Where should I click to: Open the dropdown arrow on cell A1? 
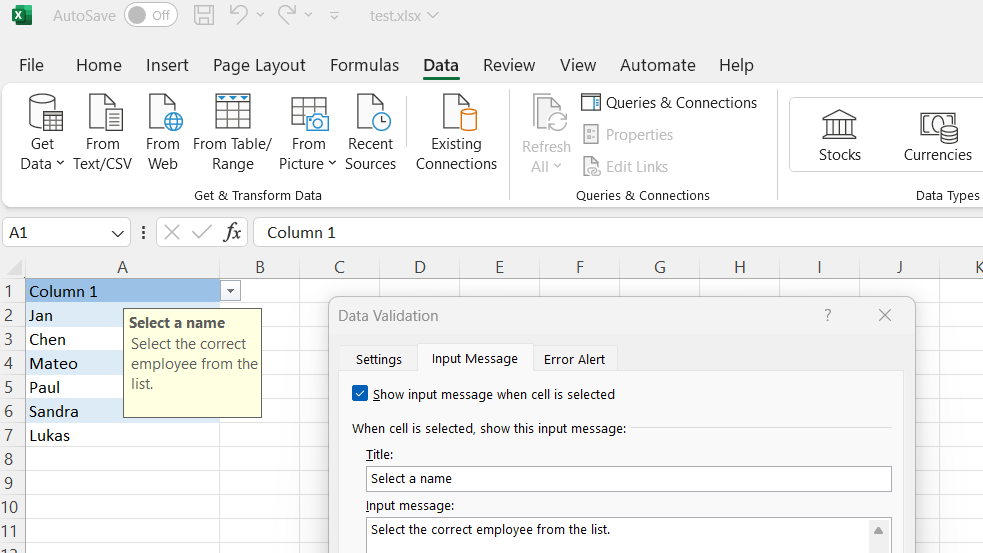231,291
